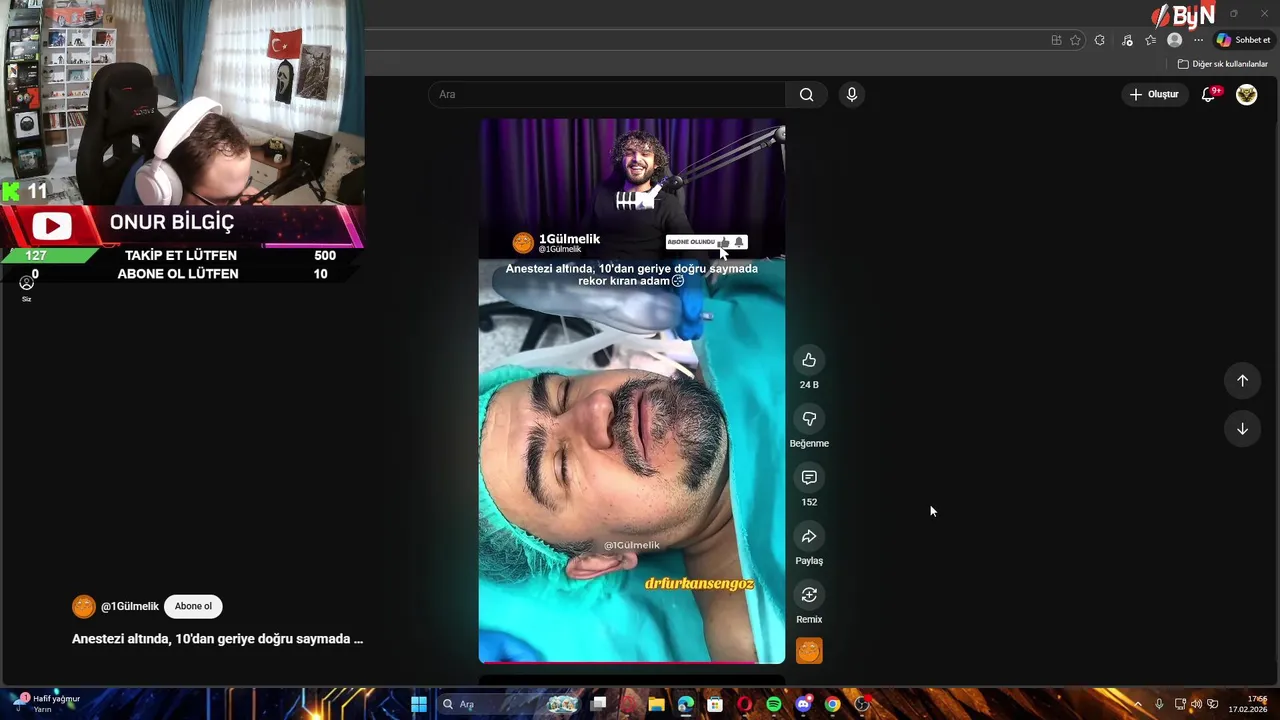Open the Windows Start menu

(419, 704)
